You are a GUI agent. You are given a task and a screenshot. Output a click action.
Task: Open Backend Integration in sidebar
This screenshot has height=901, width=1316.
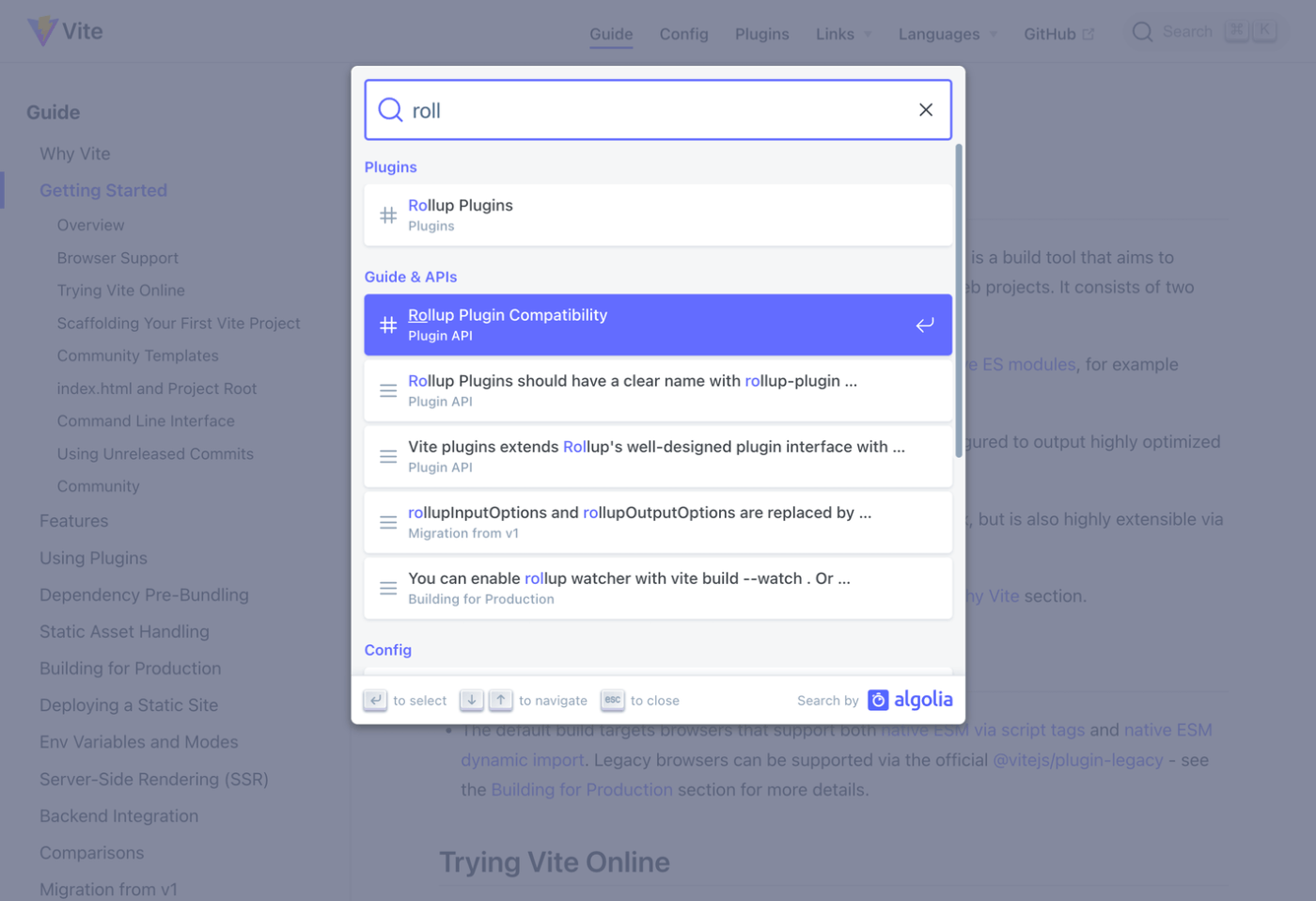[x=119, y=816]
